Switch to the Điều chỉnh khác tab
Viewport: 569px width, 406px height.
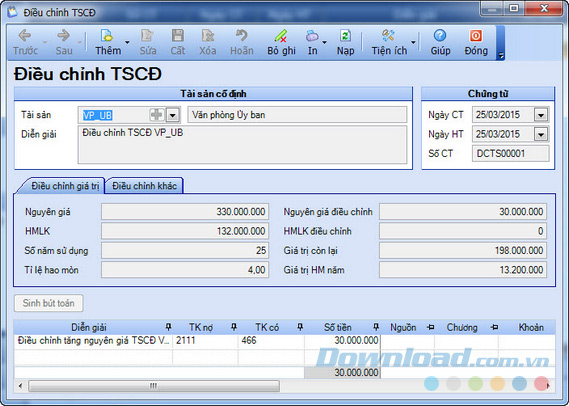(x=144, y=186)
